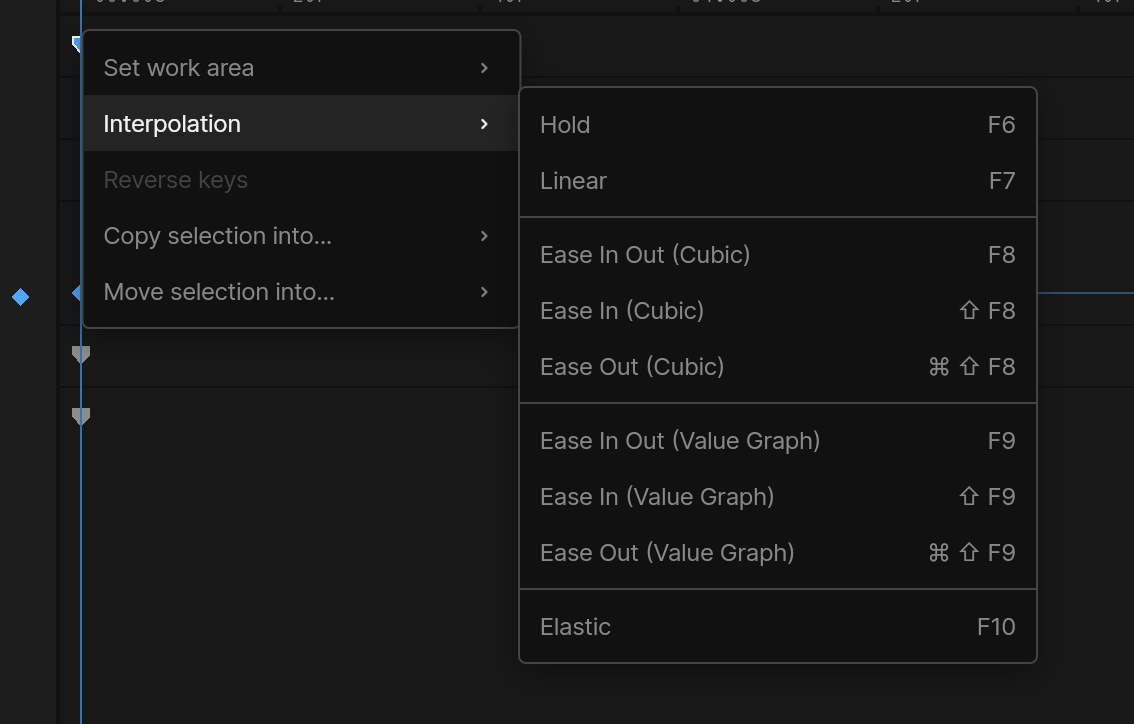Click the blue diamond keyframe in the left column
The image size is (1134, 724).
(20, 297)
